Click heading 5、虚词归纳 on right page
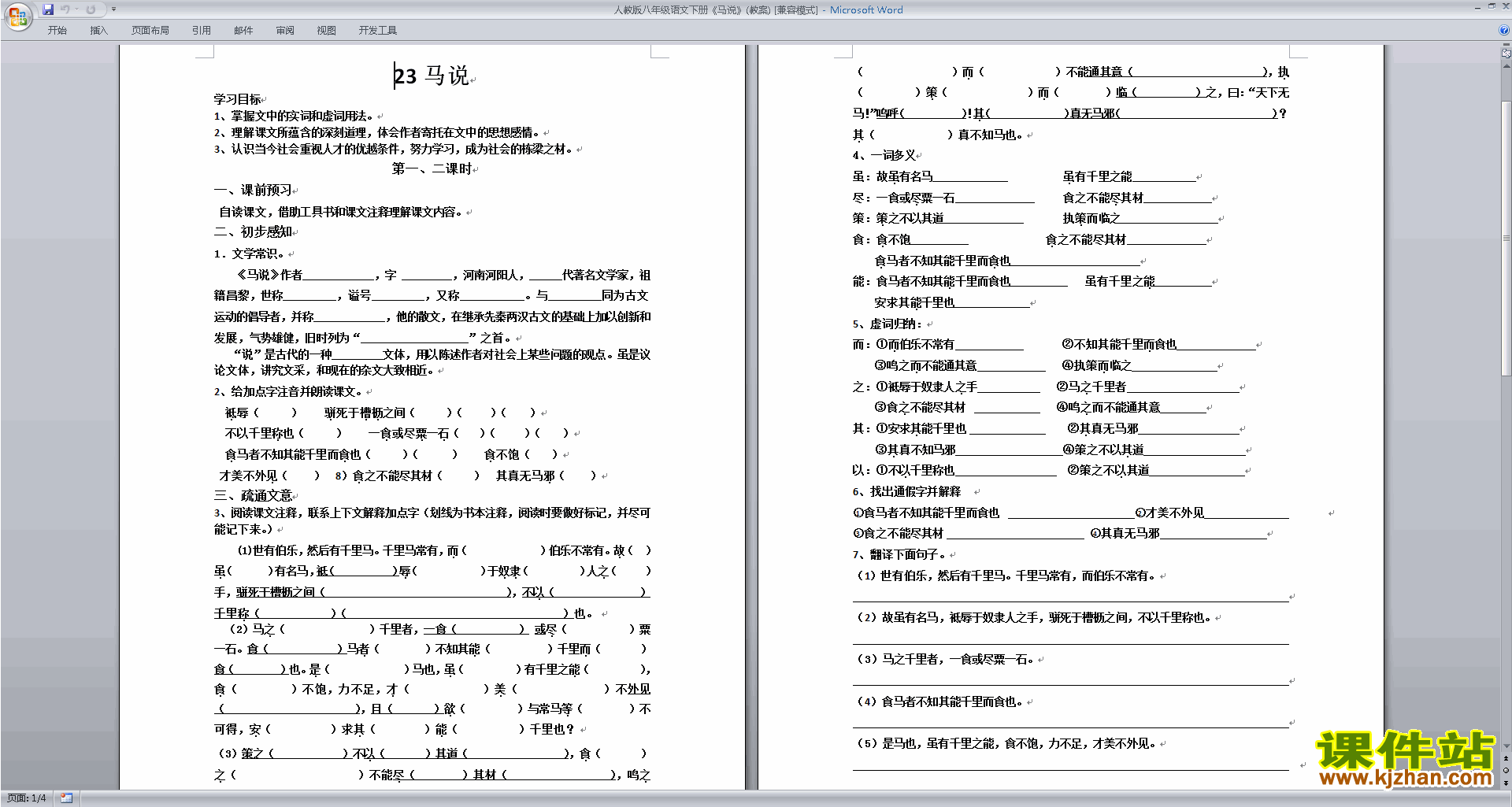 pyautogui.click(x=889, y=324)
